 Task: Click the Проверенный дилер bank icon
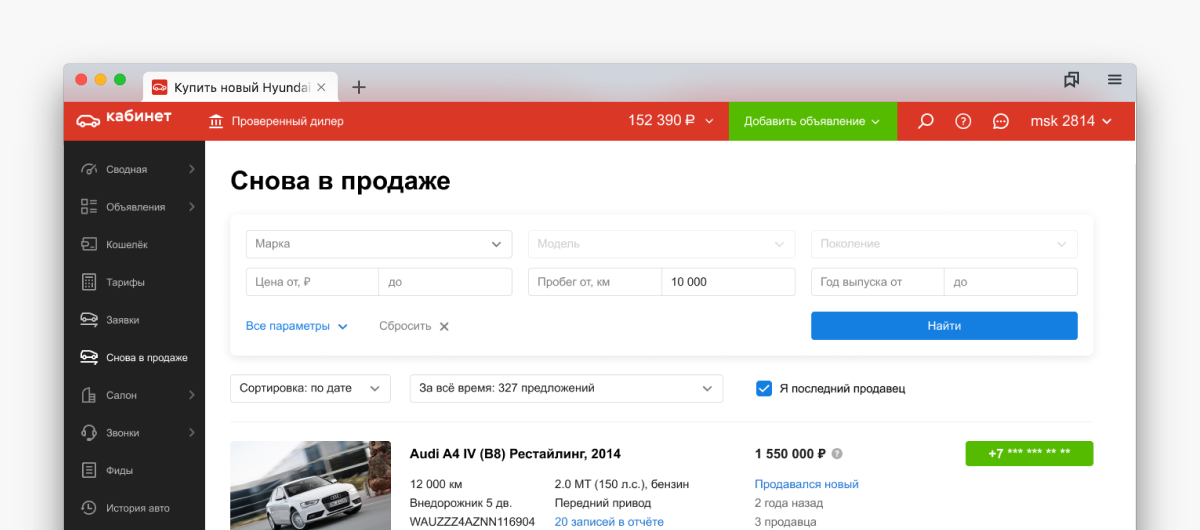216,121
